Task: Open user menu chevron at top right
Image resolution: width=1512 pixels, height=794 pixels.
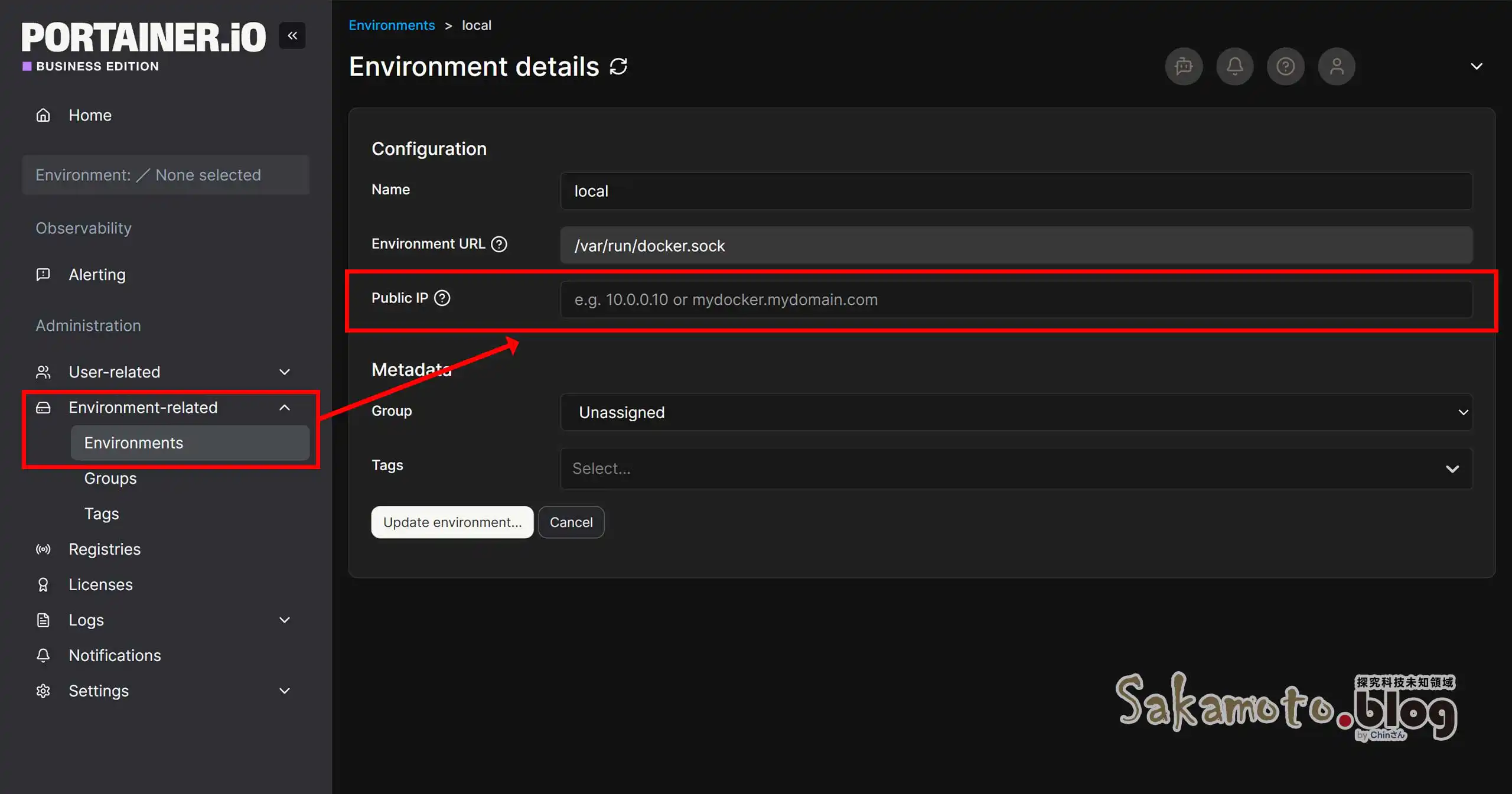Action: coord(1477,66)
